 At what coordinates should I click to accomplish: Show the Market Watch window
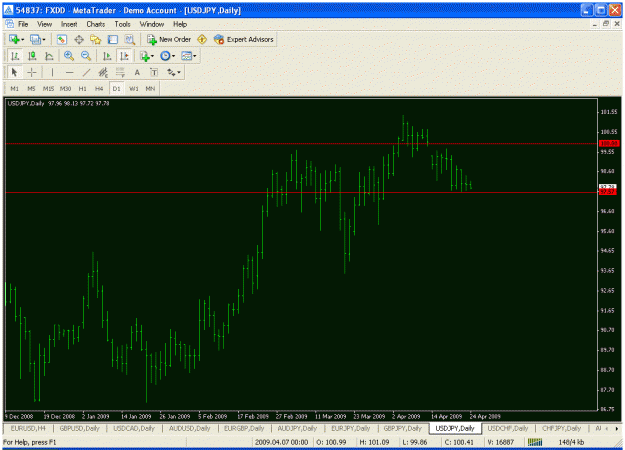click(61, 39)
